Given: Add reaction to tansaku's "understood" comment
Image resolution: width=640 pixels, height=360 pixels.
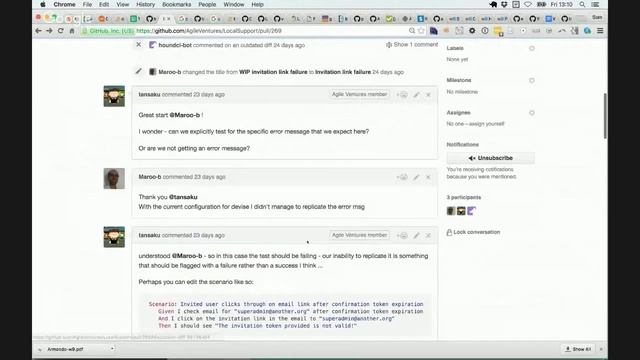Looking at the screenshot, I should pos(402,236).
